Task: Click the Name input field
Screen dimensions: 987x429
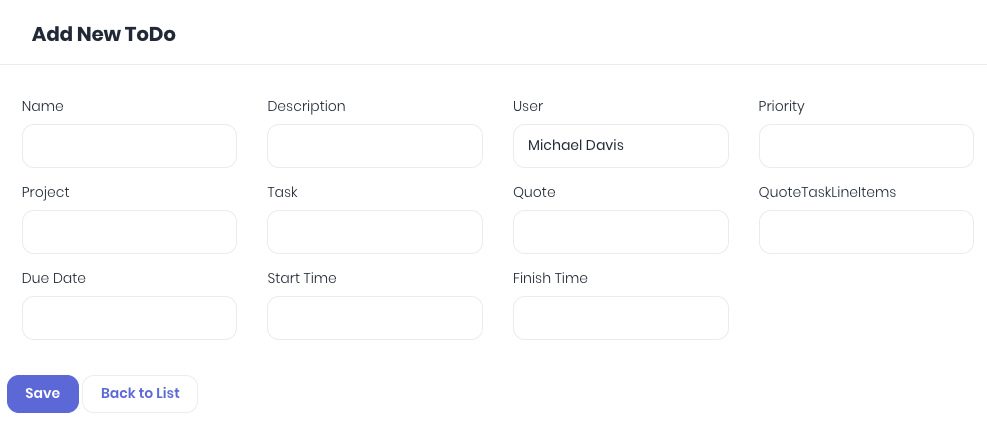Action: pyautogui.click(x=129, y=146)
